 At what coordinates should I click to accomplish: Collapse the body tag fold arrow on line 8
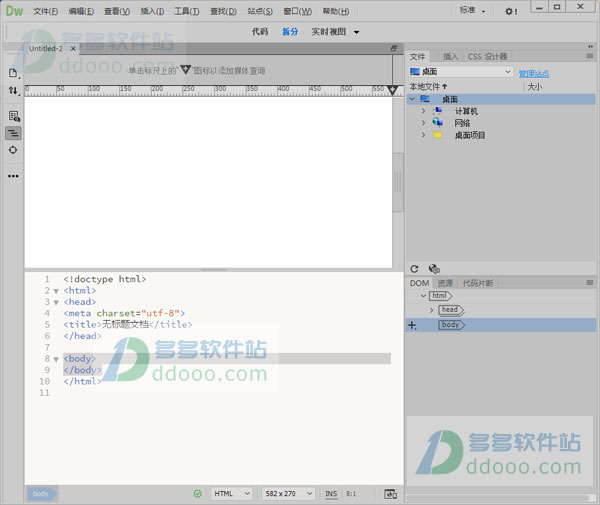pos(56,358)
